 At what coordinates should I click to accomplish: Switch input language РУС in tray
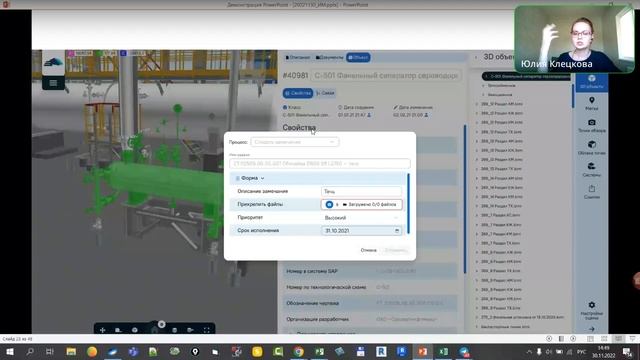click(x=582, y=352)
